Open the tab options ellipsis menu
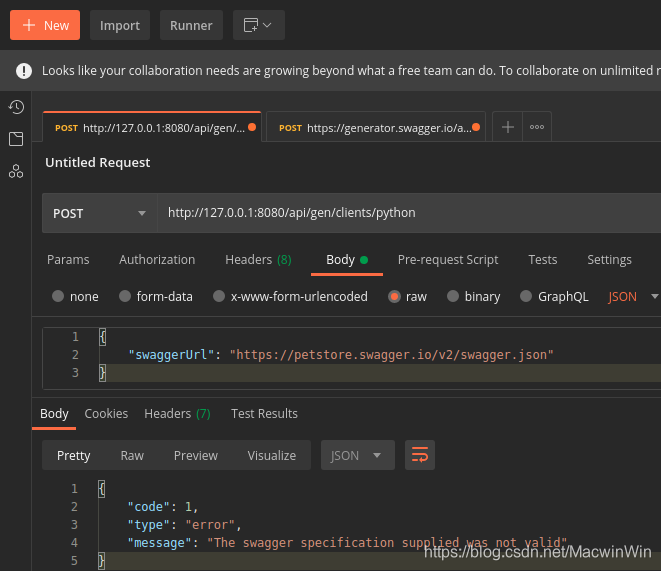Viewport: 661px width, 571px height. coord(537,127)
